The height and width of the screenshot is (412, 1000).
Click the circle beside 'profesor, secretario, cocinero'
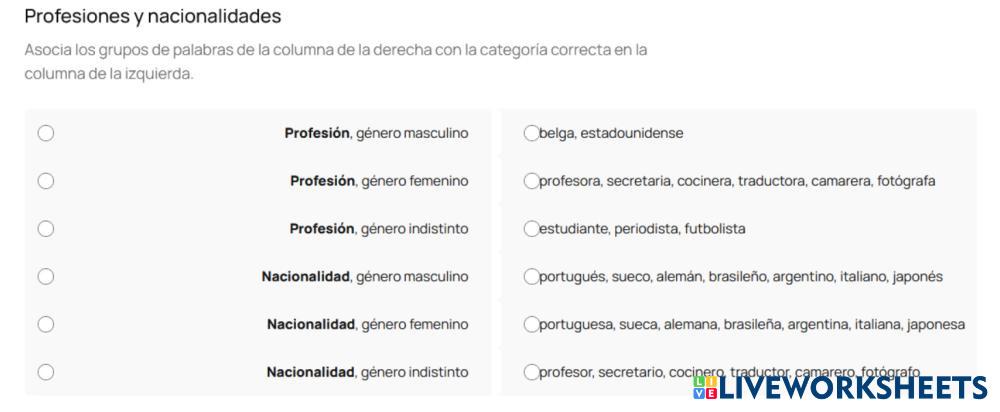click(x=531, y=372)
